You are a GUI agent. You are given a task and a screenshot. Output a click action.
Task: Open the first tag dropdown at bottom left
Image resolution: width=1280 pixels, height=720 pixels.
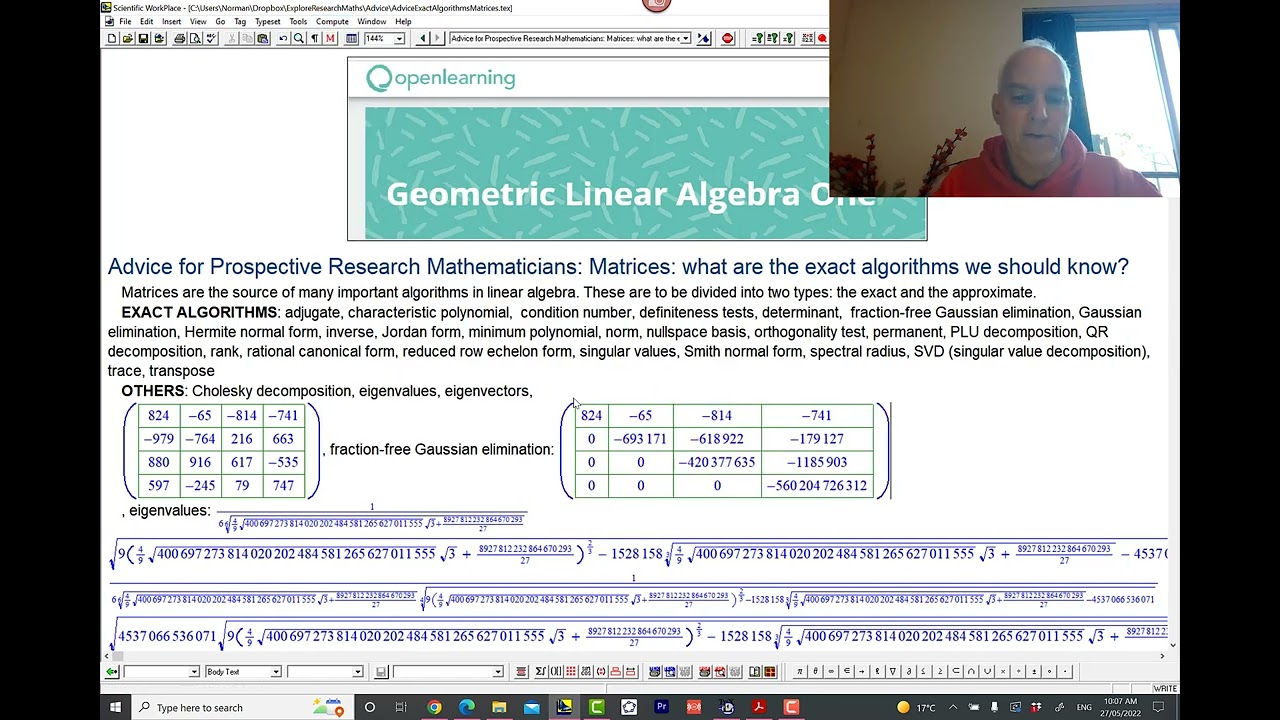pos(194,672)
